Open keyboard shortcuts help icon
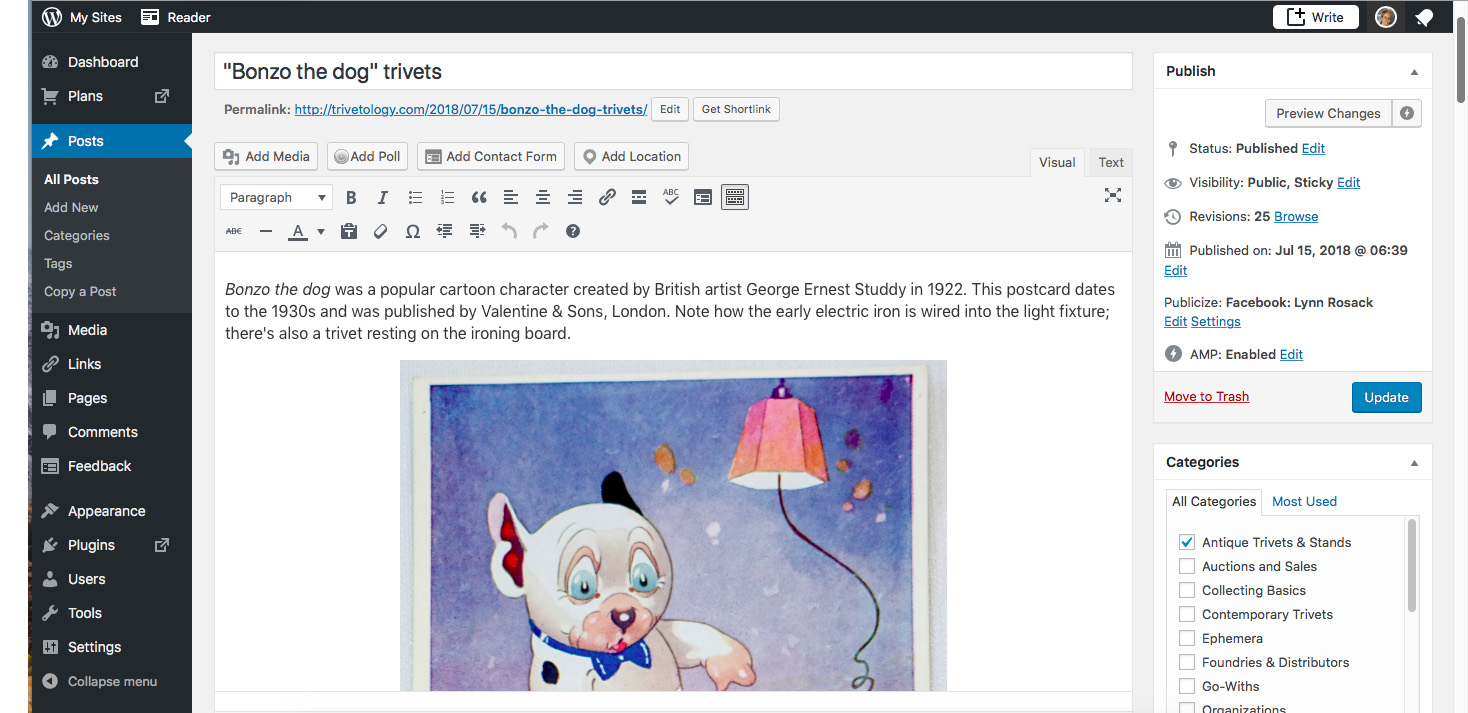Image resolution: width=1468 pixels, height=713 pixels. pos(573,232)
